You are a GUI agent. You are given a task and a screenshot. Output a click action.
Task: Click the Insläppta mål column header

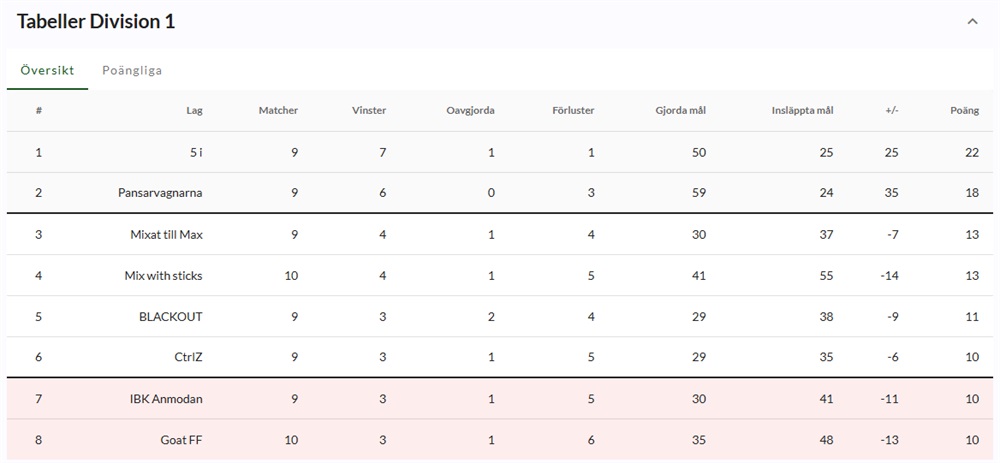802,110
